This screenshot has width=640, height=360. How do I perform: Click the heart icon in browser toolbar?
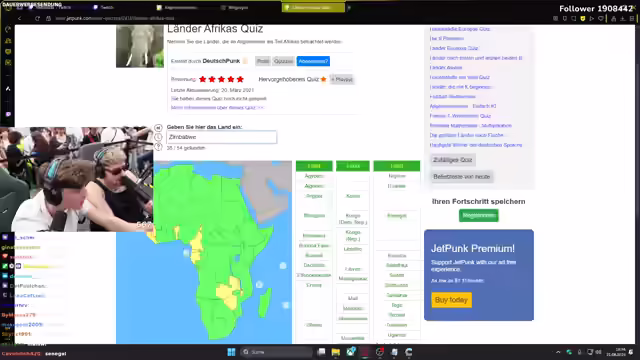point(601,19)
